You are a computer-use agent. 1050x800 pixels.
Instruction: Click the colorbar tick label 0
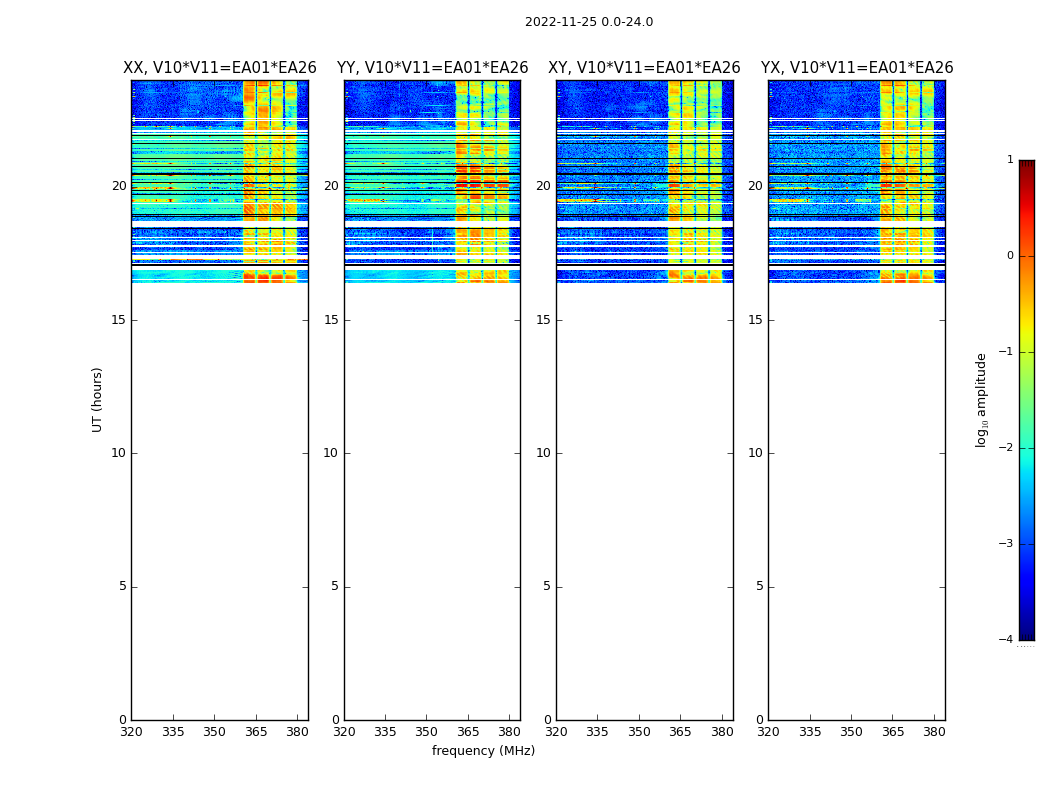pyautogui.click(x=1010, y=256)
